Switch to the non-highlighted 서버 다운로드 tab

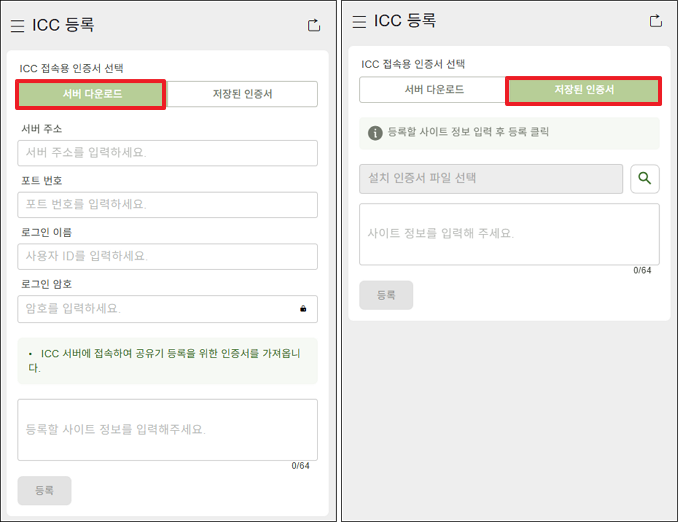[x=433, y=91]
